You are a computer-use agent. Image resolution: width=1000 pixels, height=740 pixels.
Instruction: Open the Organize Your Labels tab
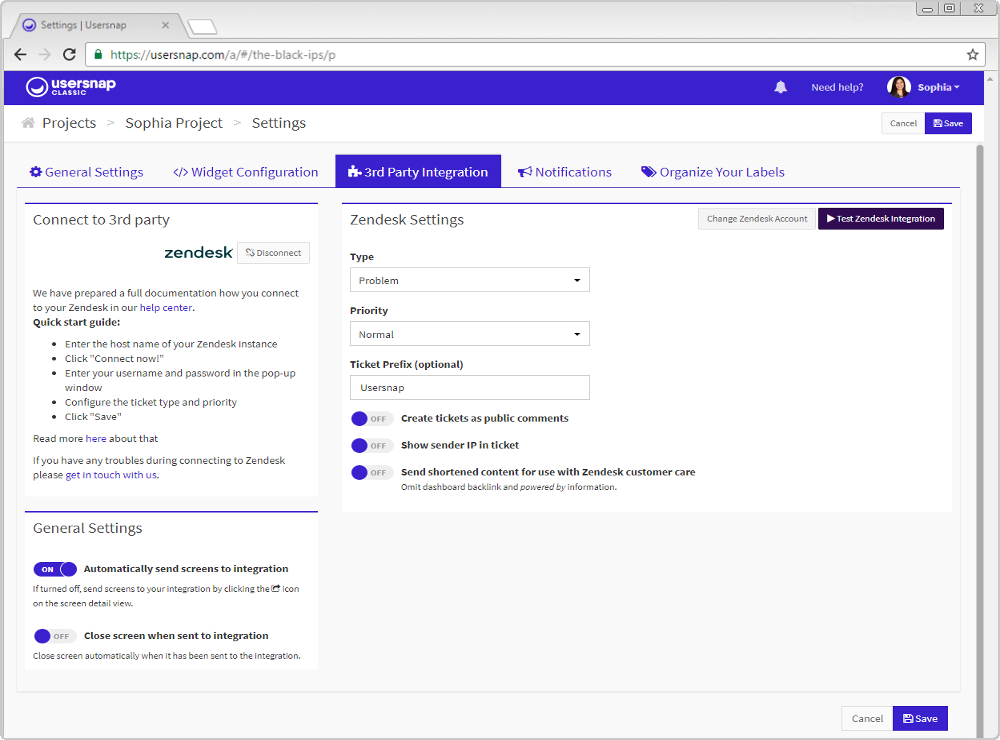tap(713, 172)
